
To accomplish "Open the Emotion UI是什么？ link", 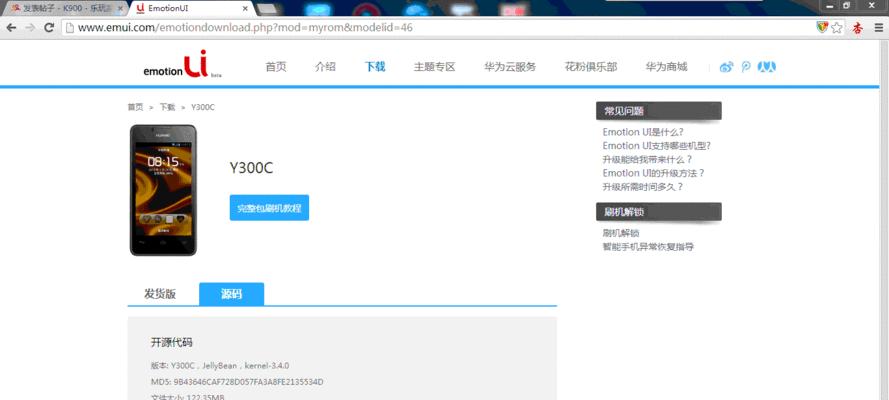I will [643, 132].
